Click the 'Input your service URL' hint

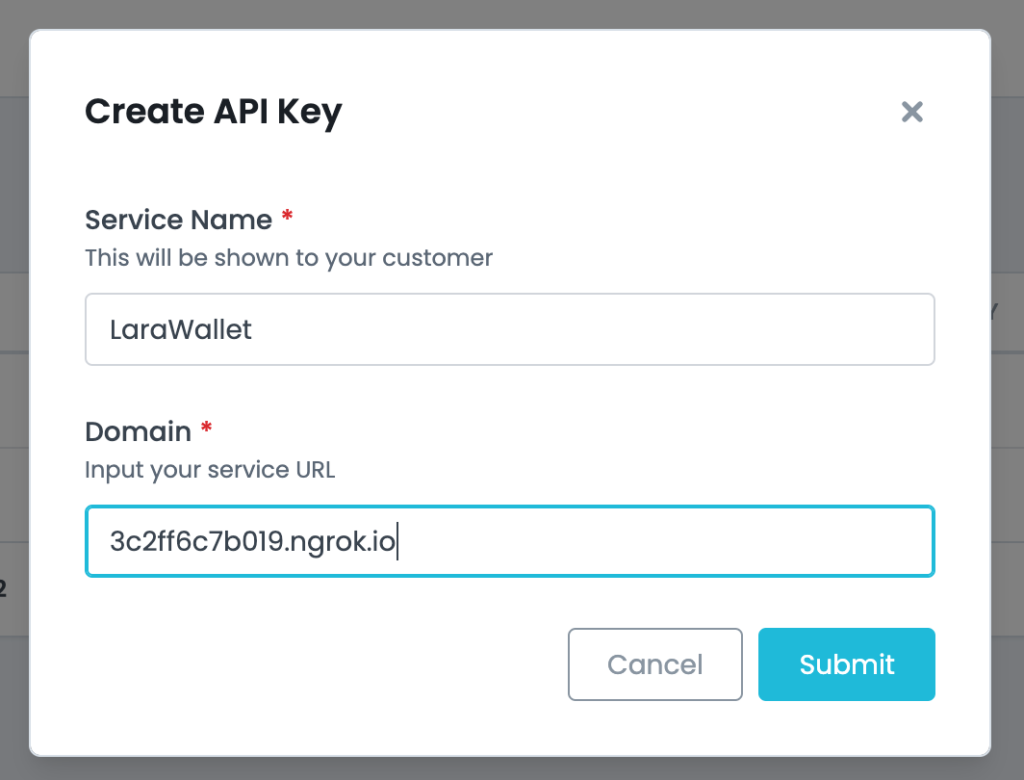tap(209, 470)
